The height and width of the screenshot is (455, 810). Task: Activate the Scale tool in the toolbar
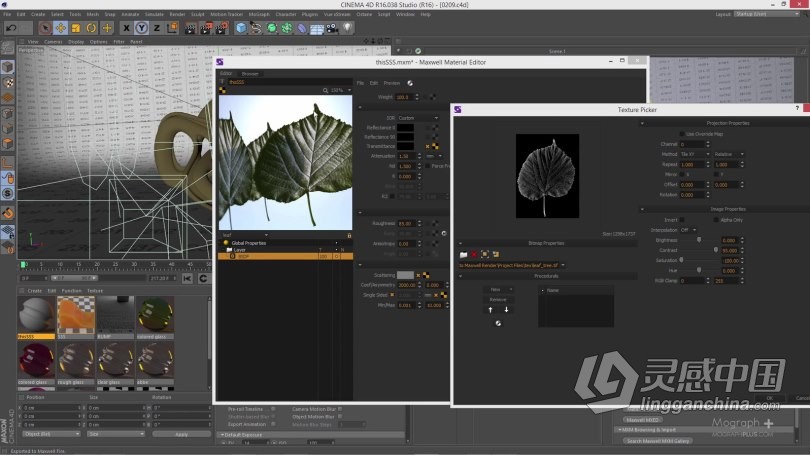coord(76,28)
